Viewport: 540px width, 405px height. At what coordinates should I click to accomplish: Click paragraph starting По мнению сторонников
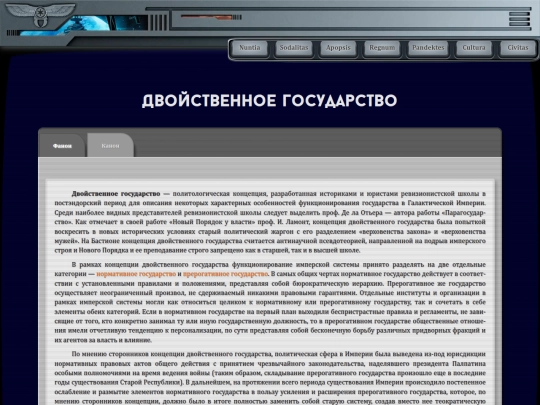(x=270, y=378)
